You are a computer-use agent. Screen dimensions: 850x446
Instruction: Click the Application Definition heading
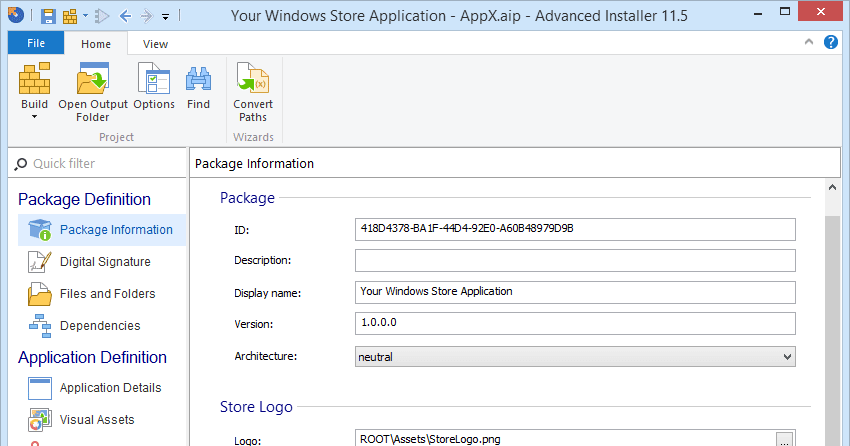(x=93, y=358)
